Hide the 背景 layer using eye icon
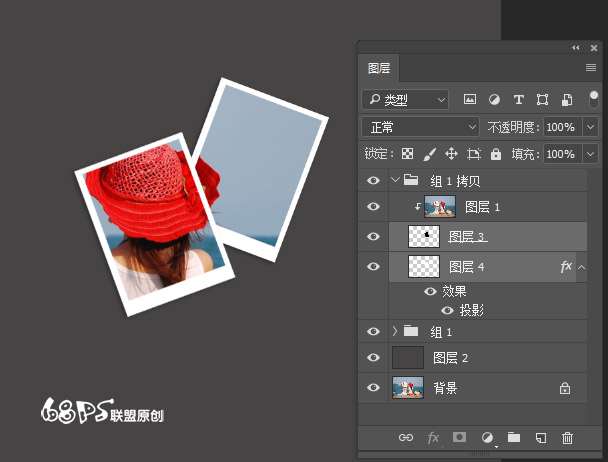This screenshot has width=608, height=462. pyautogui.click(x=373, y=388)
